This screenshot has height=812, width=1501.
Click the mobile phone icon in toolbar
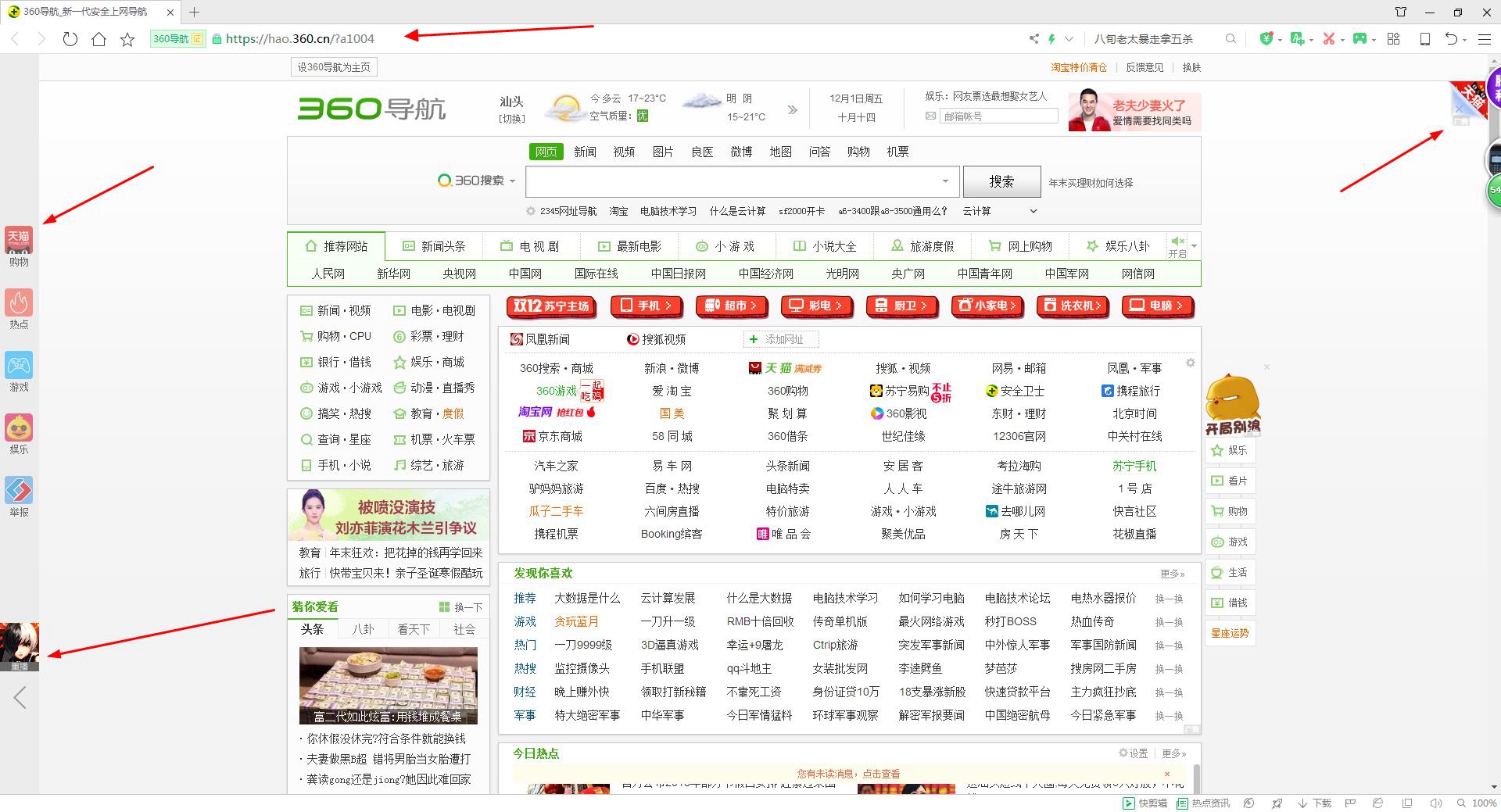(1425, 38)
